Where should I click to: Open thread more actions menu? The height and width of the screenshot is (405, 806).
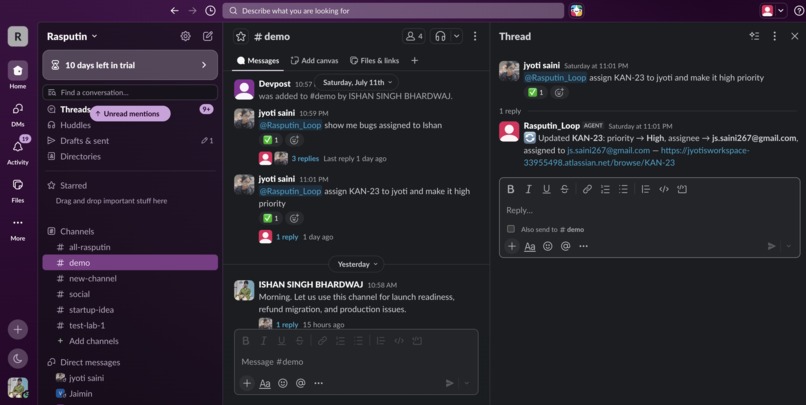[x=775, y=36]
